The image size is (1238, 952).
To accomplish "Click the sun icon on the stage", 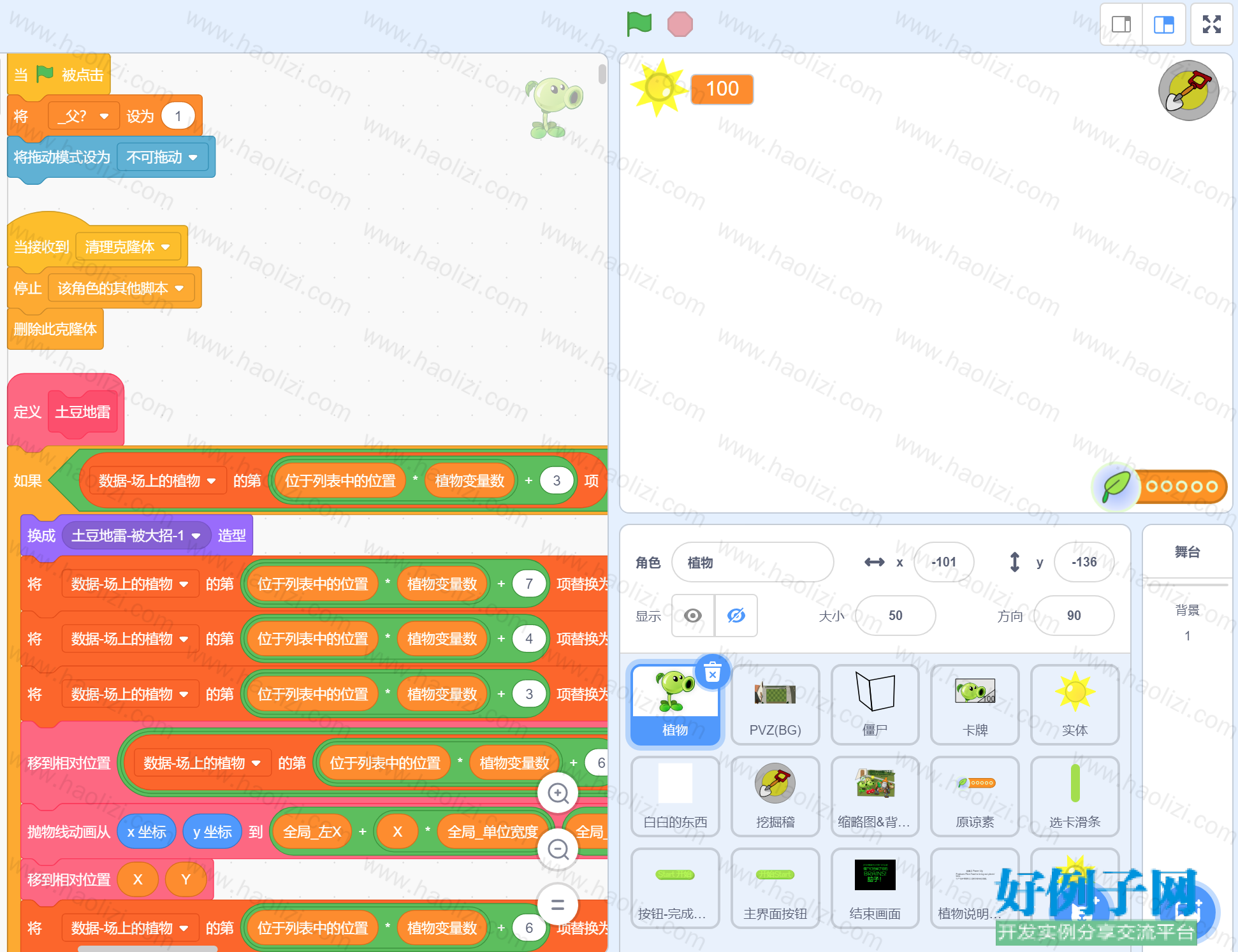I will tap(659, 87).
